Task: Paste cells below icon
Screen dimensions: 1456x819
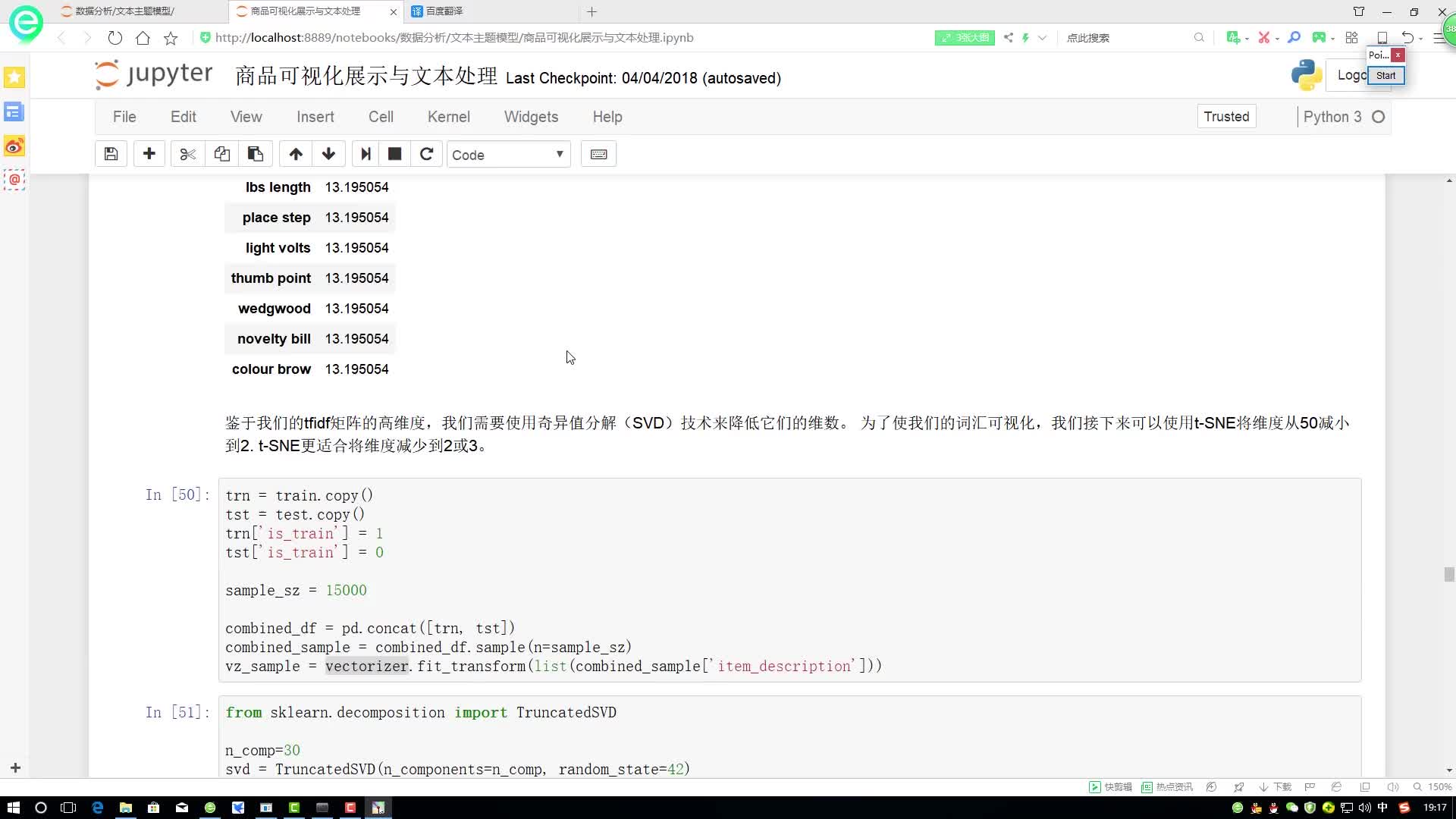Action: (256, 154)
